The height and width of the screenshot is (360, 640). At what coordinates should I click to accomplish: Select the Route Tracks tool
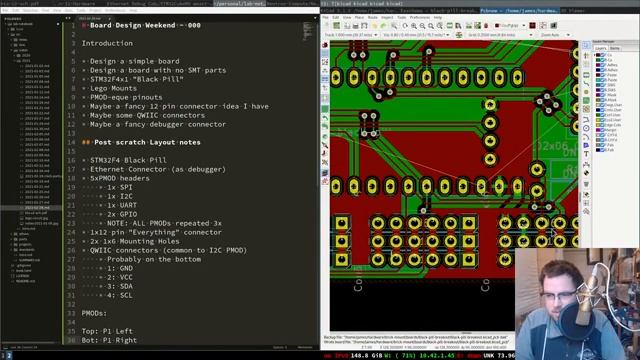pos(586,84)
